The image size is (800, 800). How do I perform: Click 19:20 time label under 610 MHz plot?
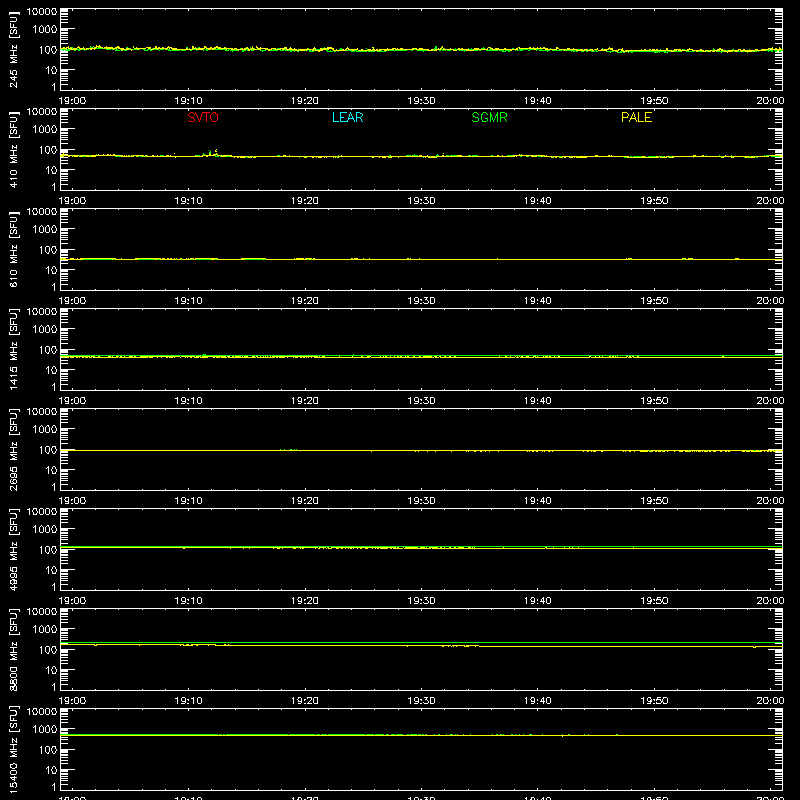305,301
